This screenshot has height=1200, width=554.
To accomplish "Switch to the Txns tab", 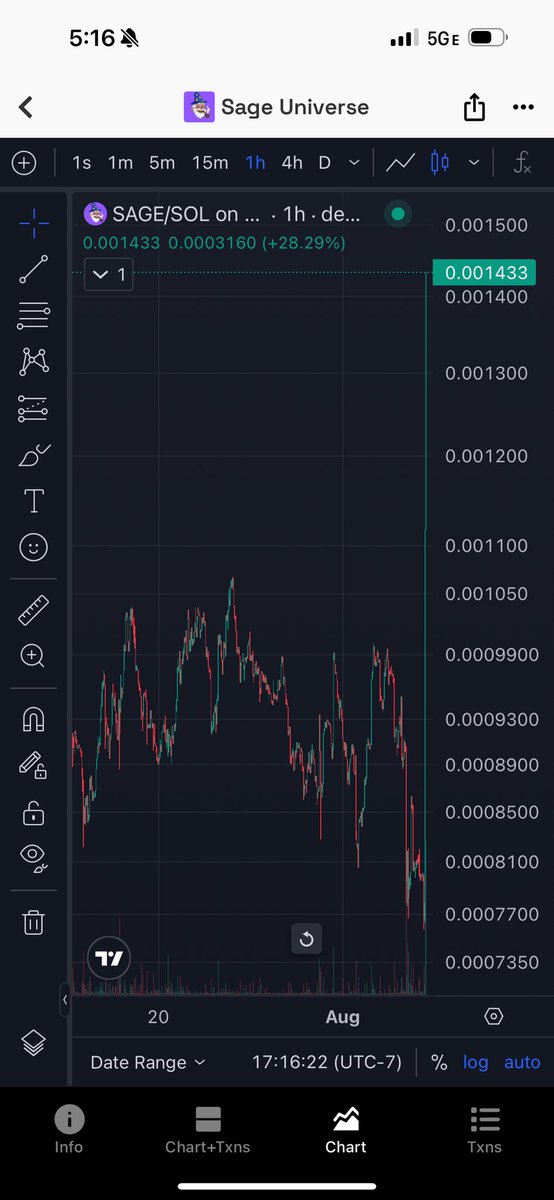I will click(x=485, y=1130).
